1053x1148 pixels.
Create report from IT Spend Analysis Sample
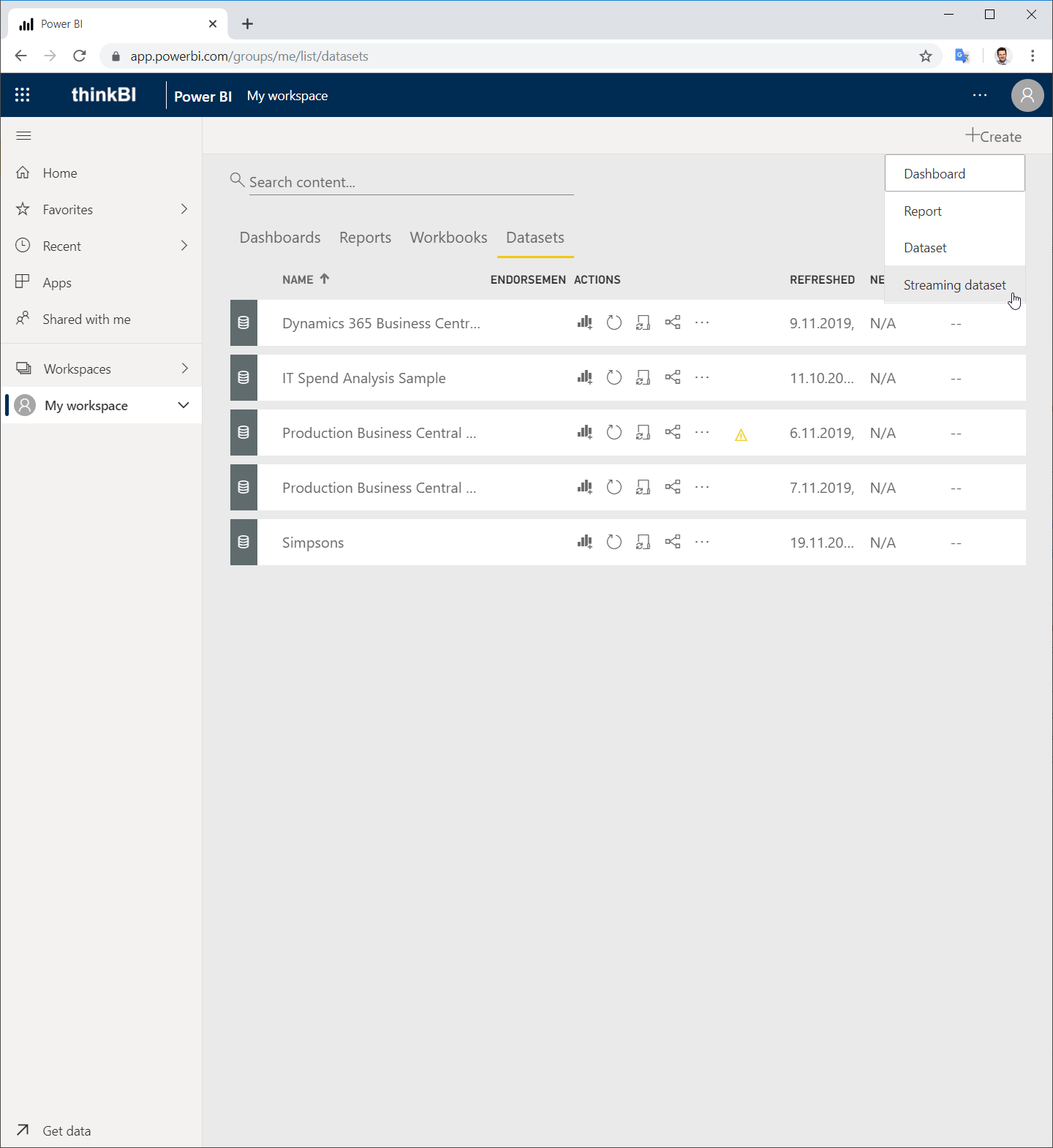coord(584,377)
